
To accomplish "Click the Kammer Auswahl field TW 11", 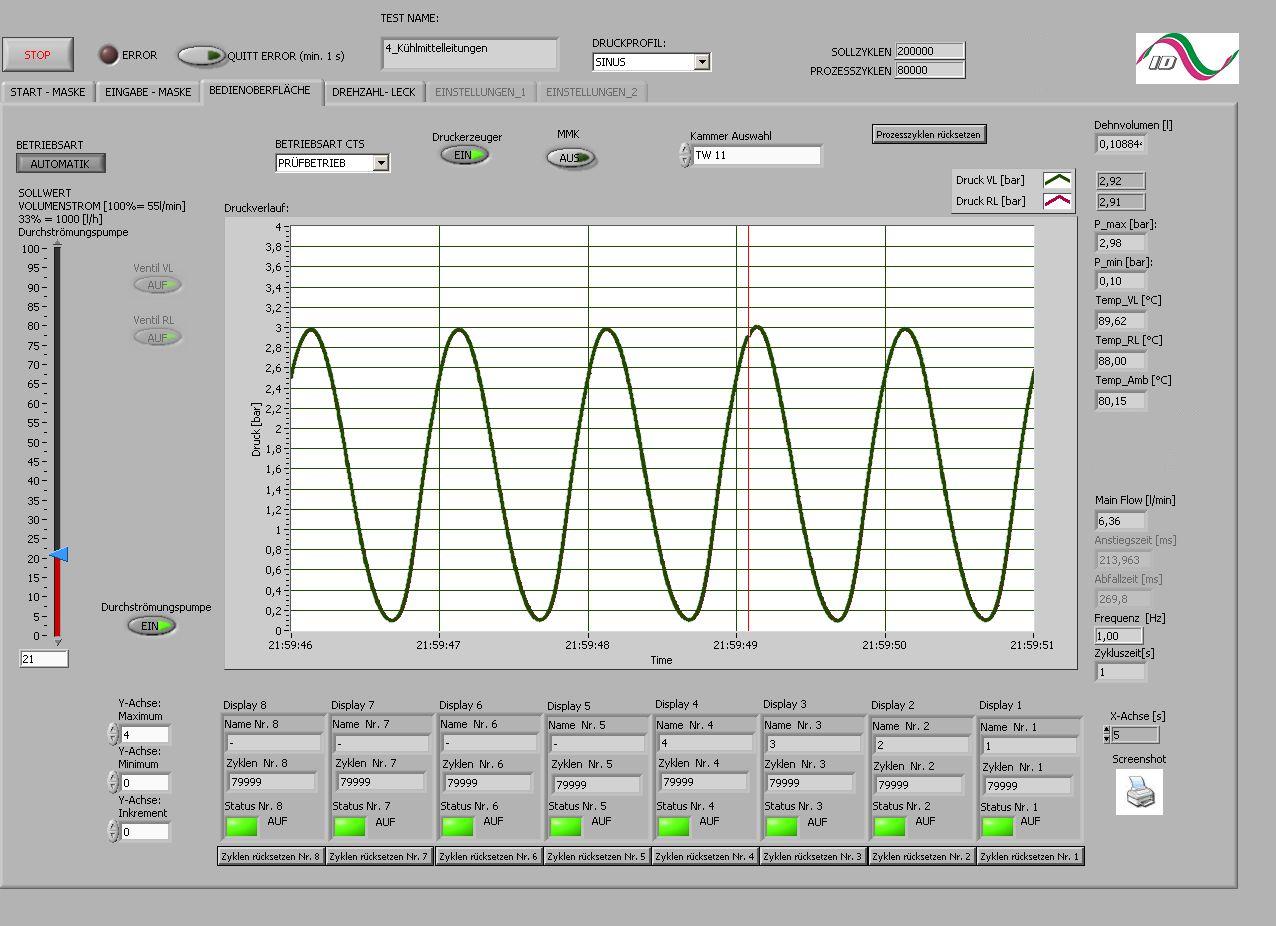I will click(756, 156).
